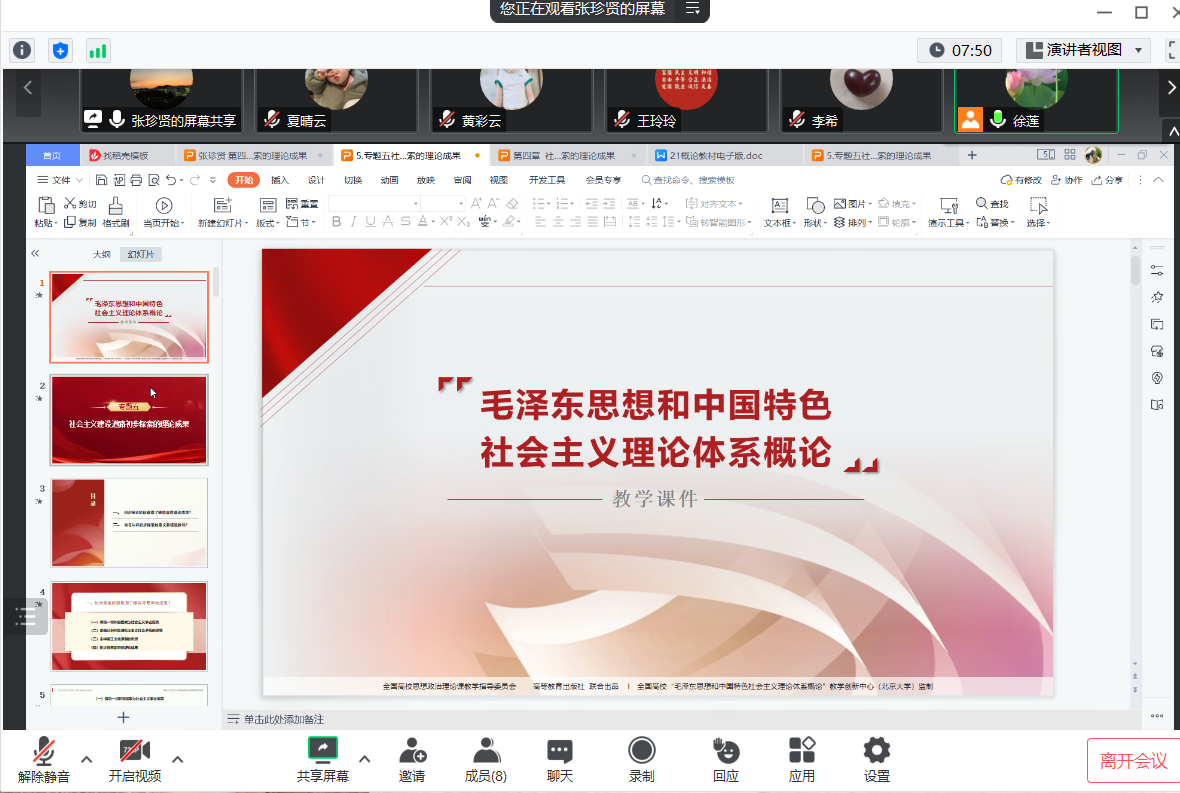Click the red 离开会议 button
Screen dimensions: 1180x793
(x=1133, y=761)
